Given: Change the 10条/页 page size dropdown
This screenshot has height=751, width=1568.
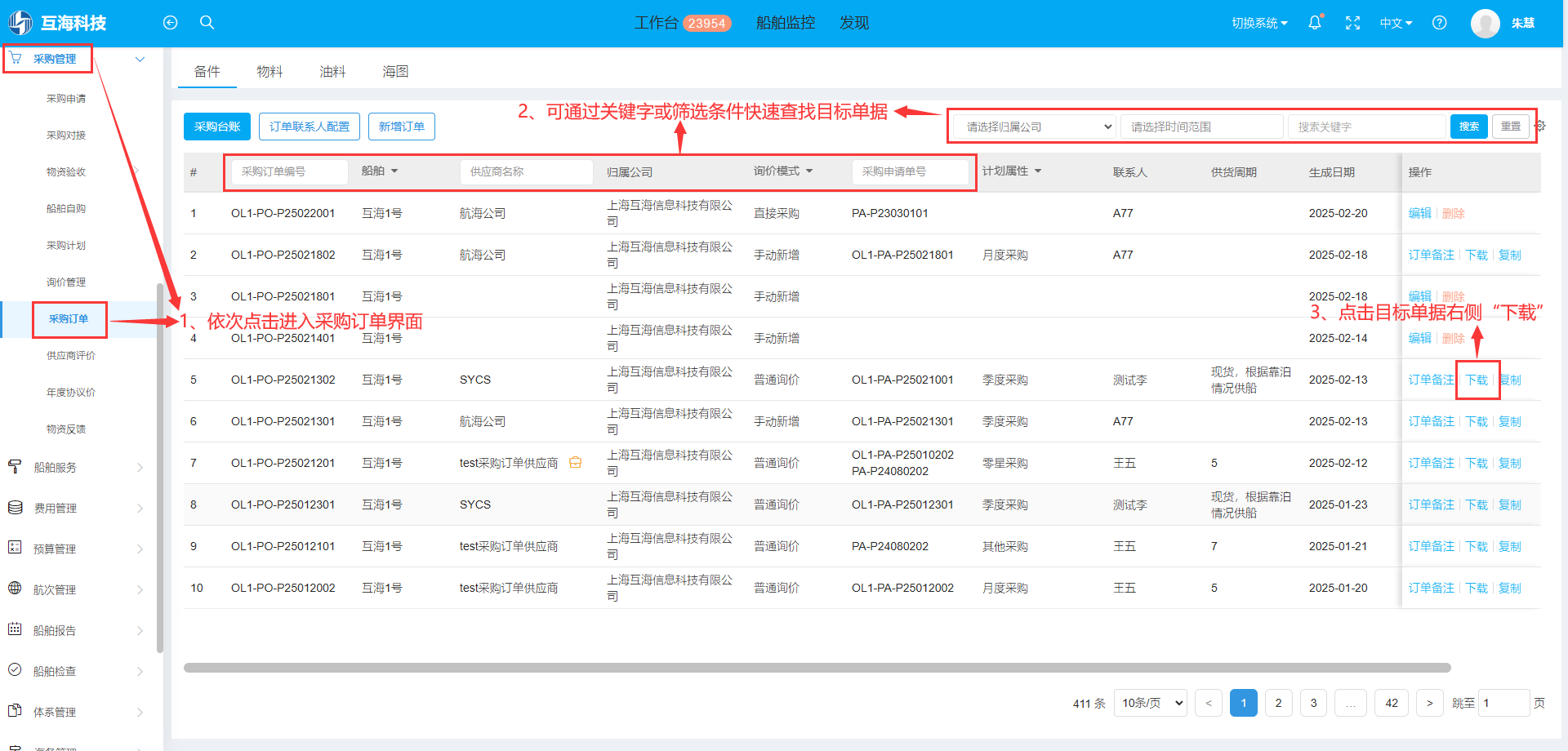Looking at the screenshot, I should 1150,703.
